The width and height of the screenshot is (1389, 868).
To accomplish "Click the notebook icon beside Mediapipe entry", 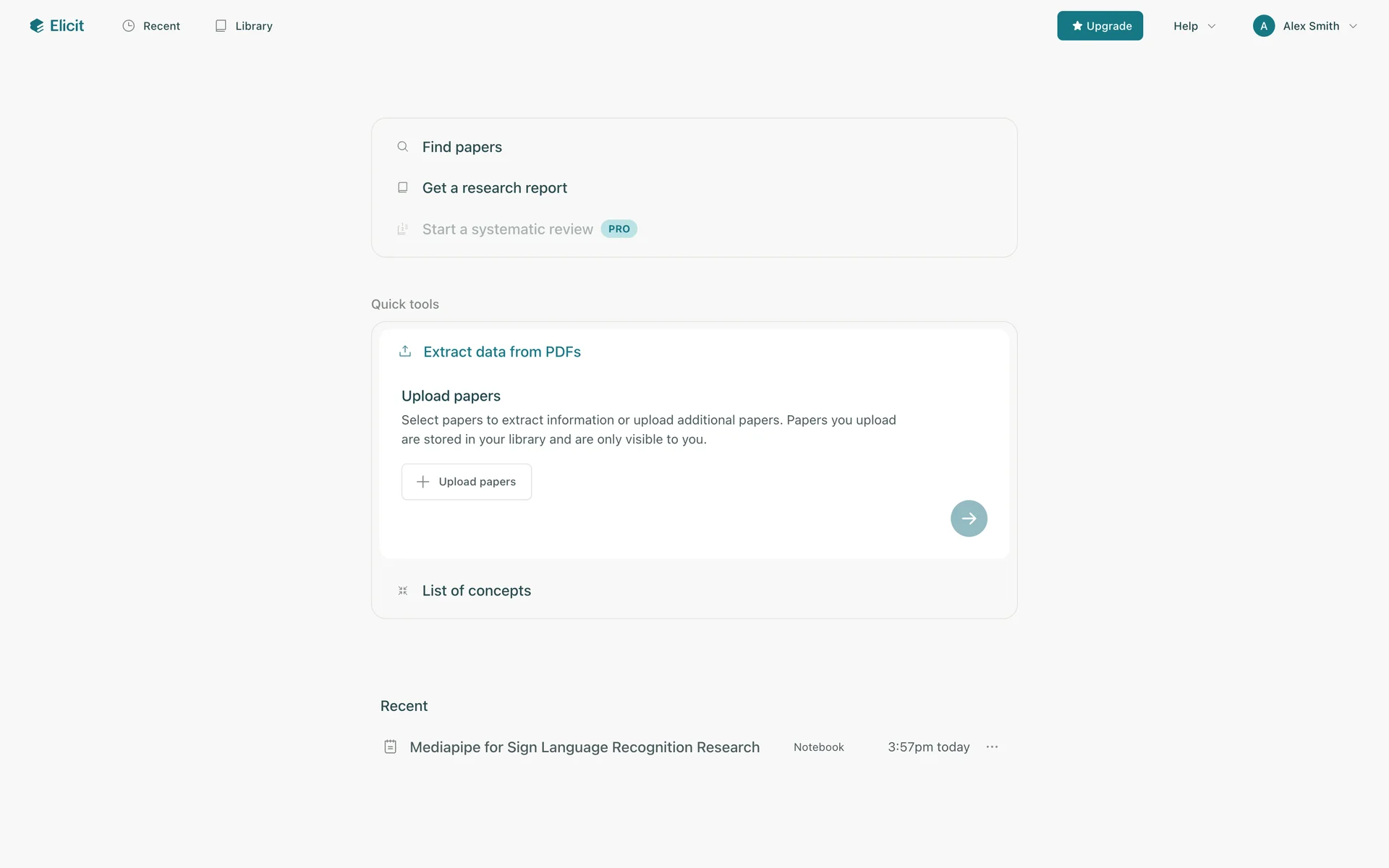I will coord(391,747).
